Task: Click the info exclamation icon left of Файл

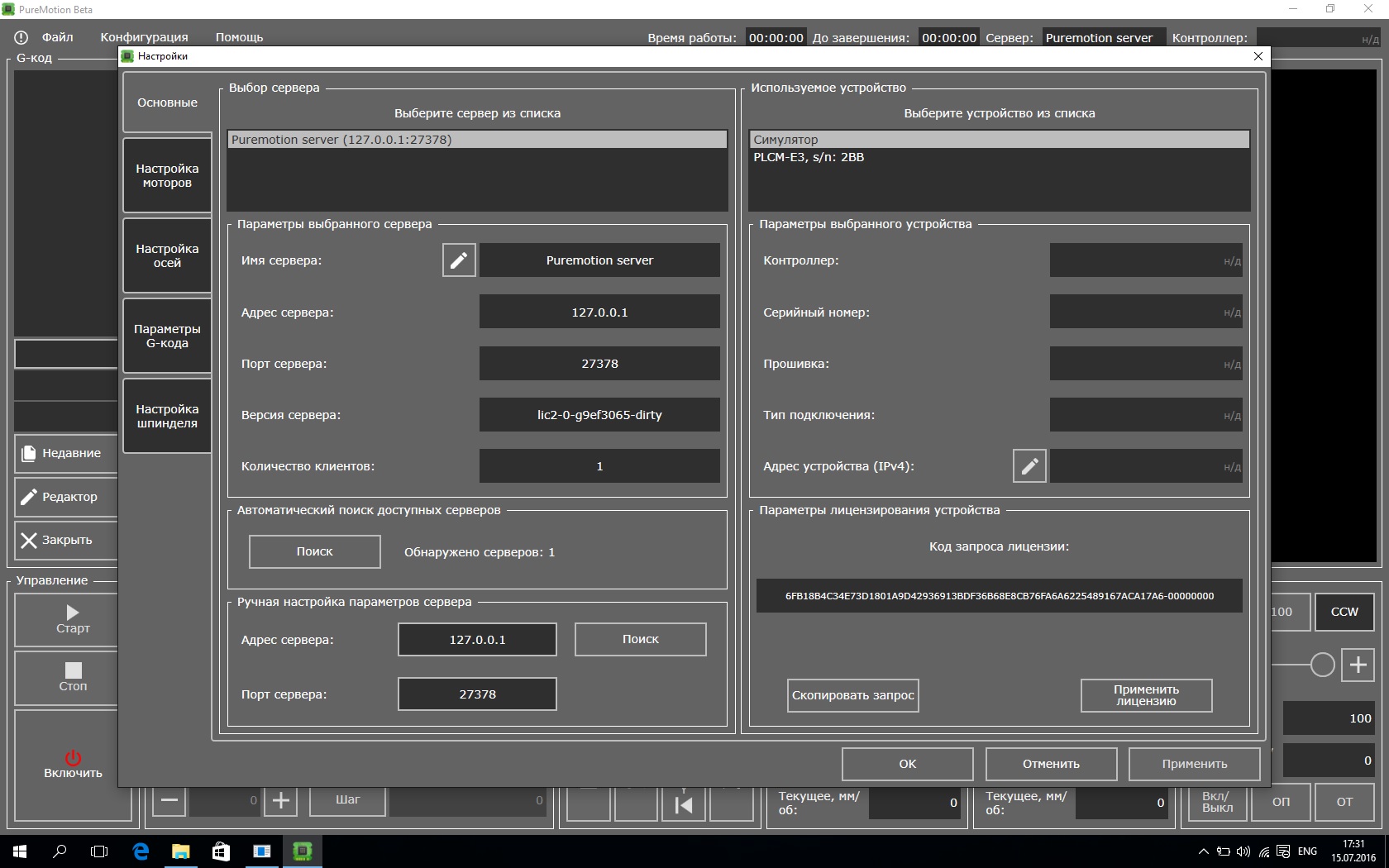Action: point(21,37)
